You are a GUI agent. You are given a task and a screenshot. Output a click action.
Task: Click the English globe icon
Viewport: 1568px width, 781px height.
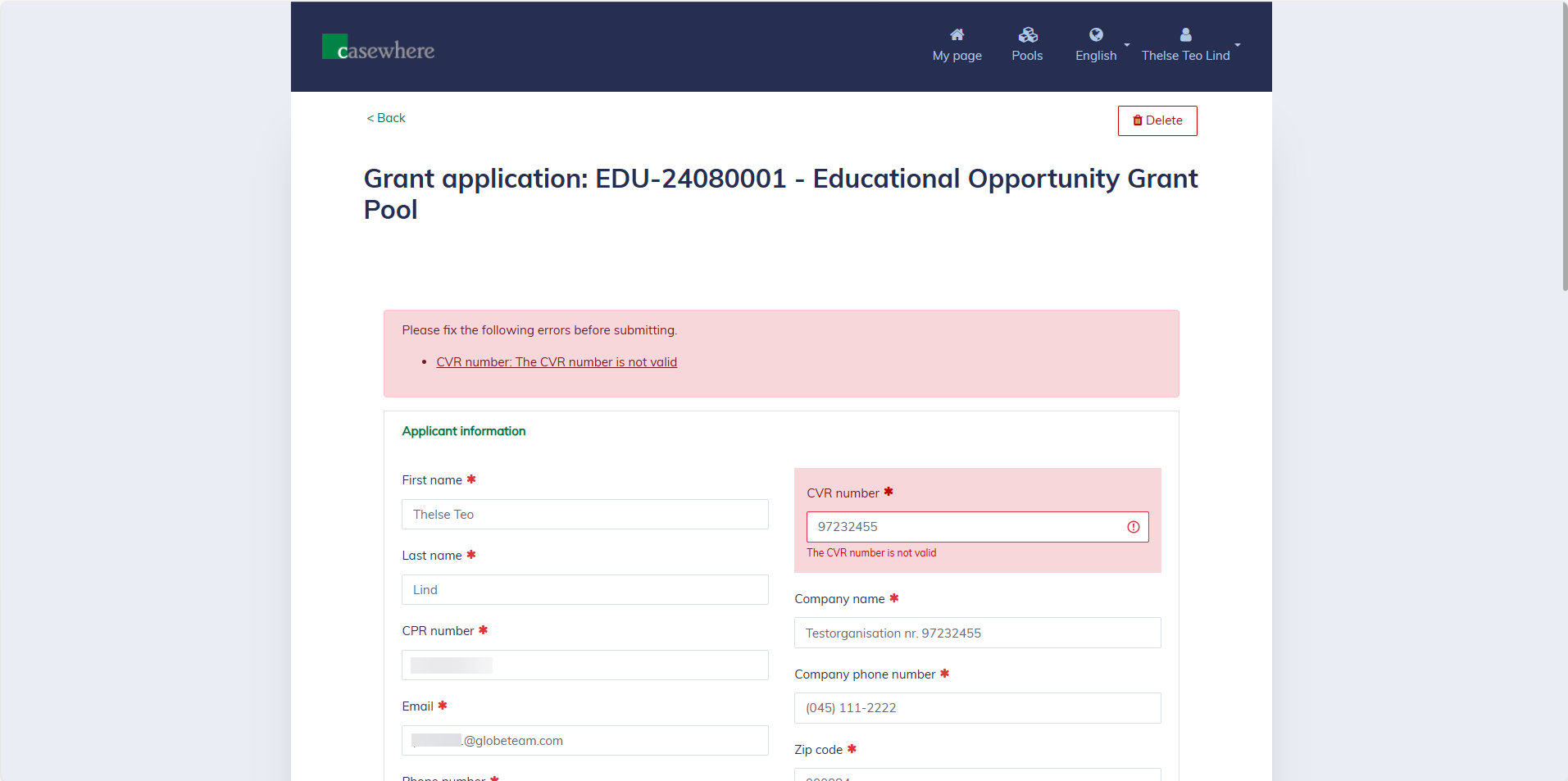point(1095,34)
